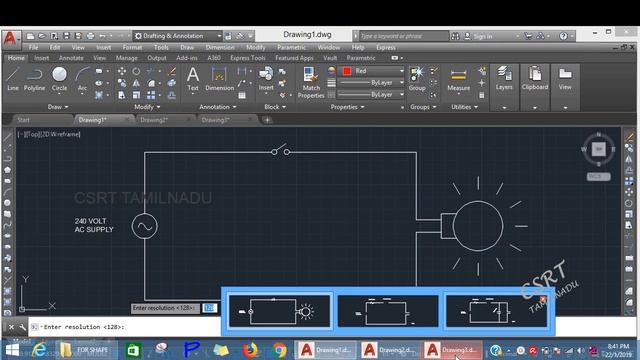Select Drawing1 taskbar preview thumbnail
Viewport: 640px width, 360px height.
[280, 311]
